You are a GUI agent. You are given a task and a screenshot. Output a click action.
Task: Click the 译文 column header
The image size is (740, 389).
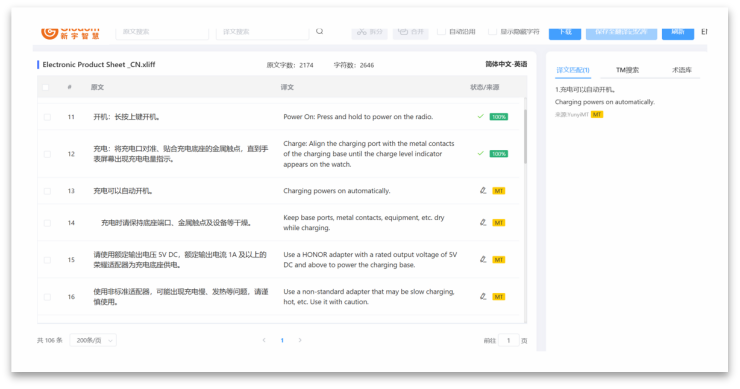287,87
